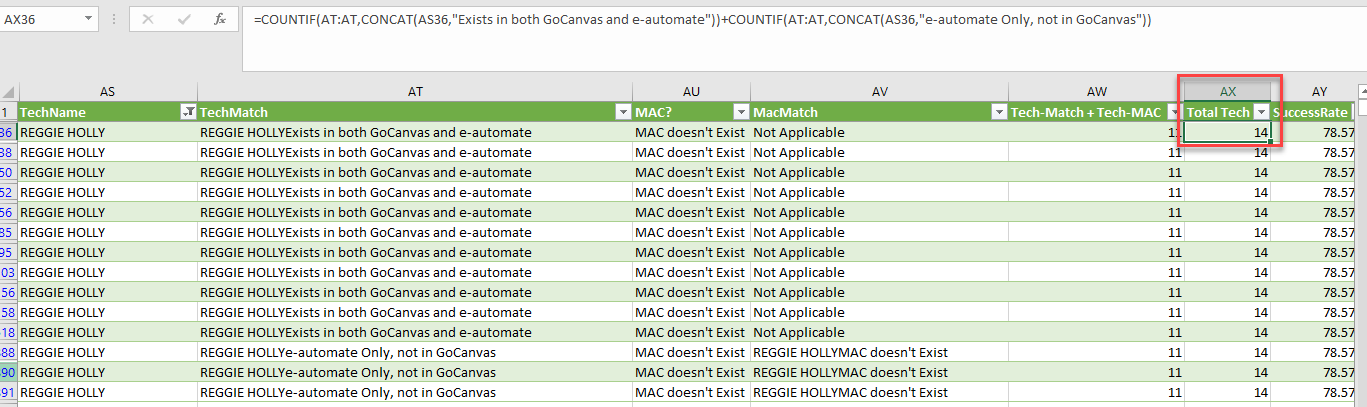Open the TechName filtered column button
This screenshot has width=1367, height=407.
[x=187, y=112]
